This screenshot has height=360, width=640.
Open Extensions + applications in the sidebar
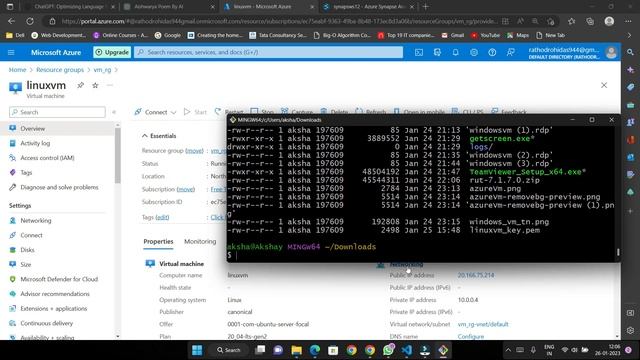(x=53, y=309)
